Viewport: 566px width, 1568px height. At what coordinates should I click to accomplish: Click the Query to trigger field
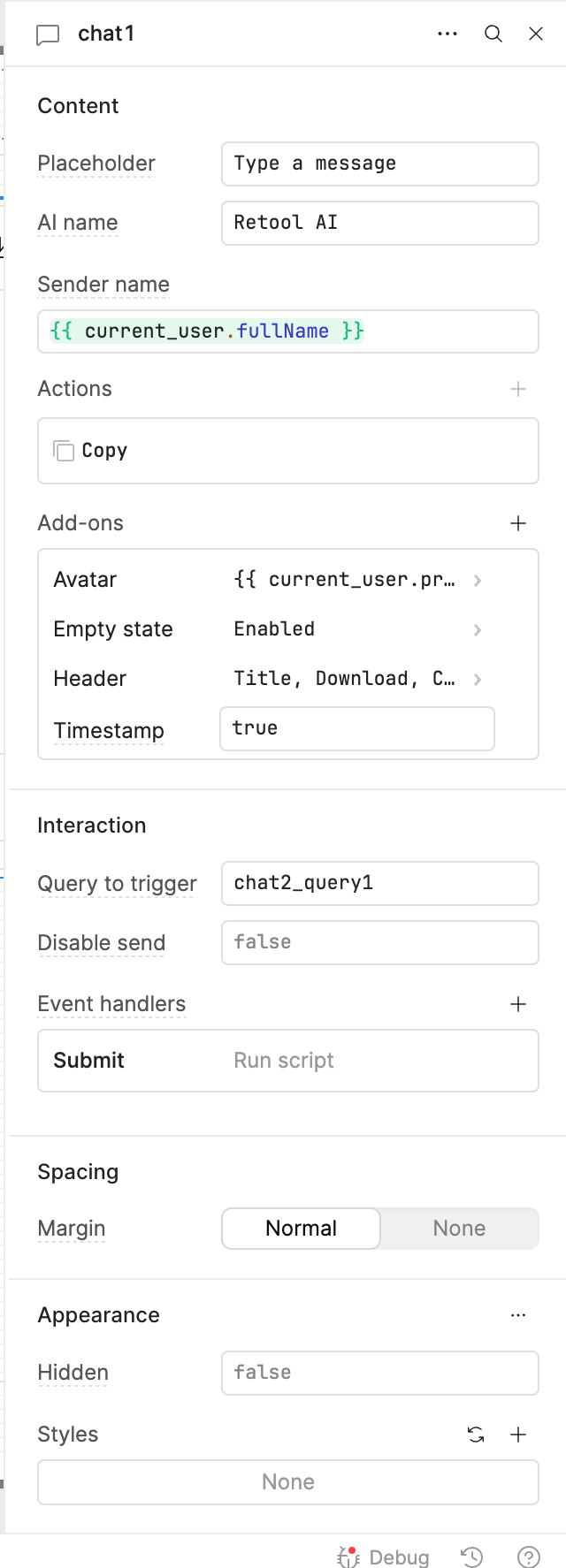(x=380, y=883)
